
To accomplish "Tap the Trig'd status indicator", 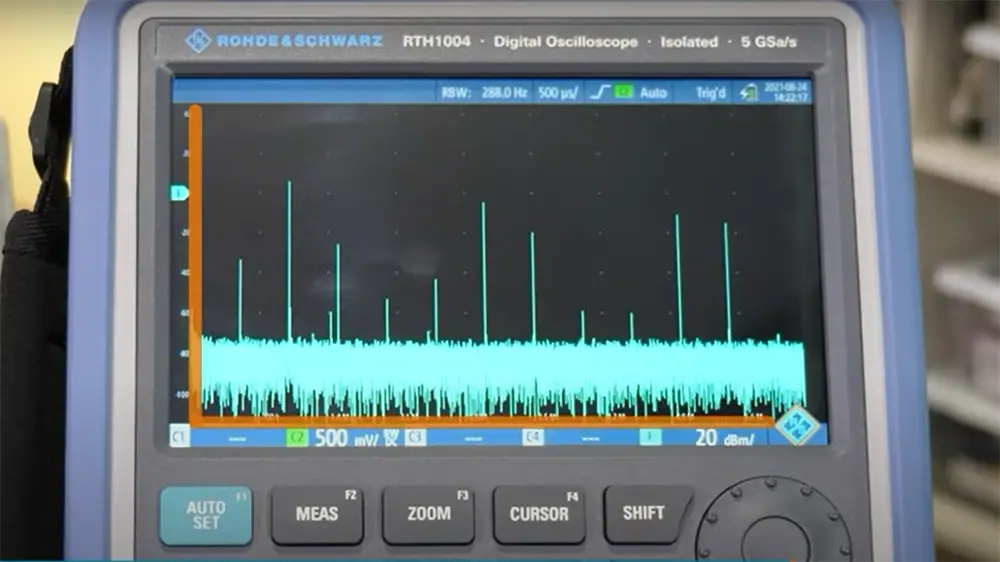I will (710, 93).
